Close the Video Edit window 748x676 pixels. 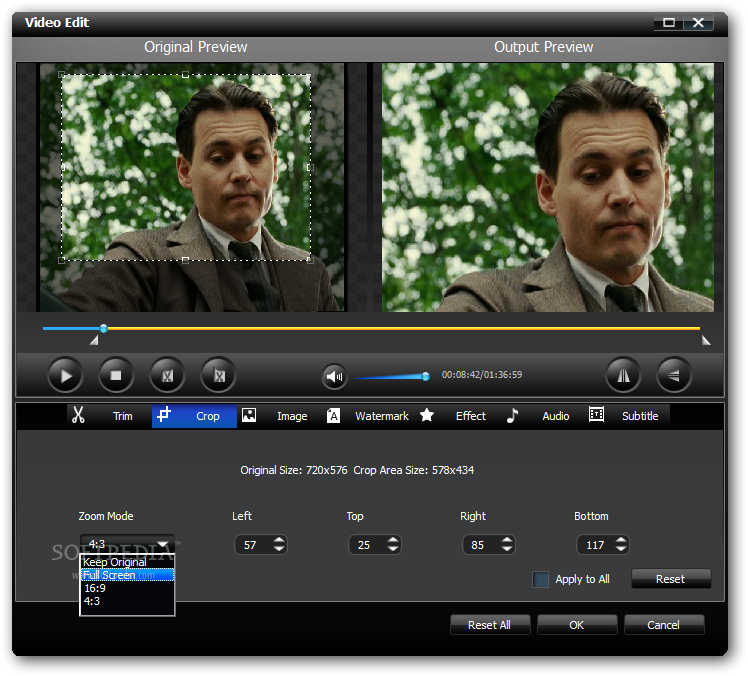(698, 22)
